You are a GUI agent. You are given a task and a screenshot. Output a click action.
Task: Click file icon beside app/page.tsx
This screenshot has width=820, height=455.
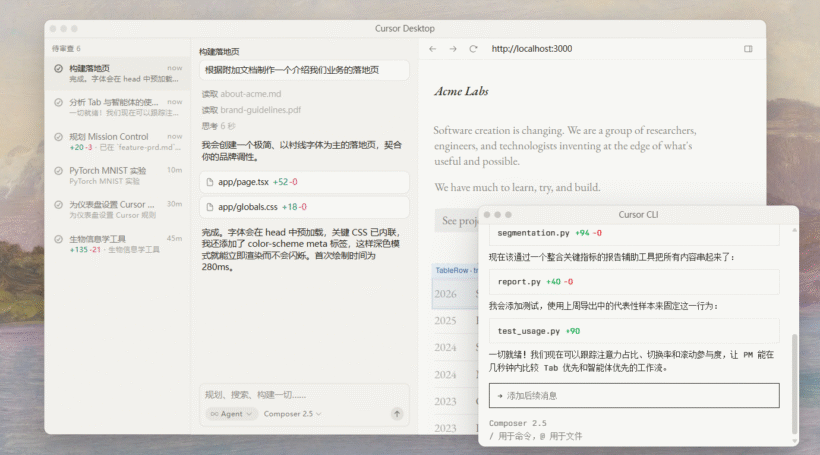pos(210,182)
